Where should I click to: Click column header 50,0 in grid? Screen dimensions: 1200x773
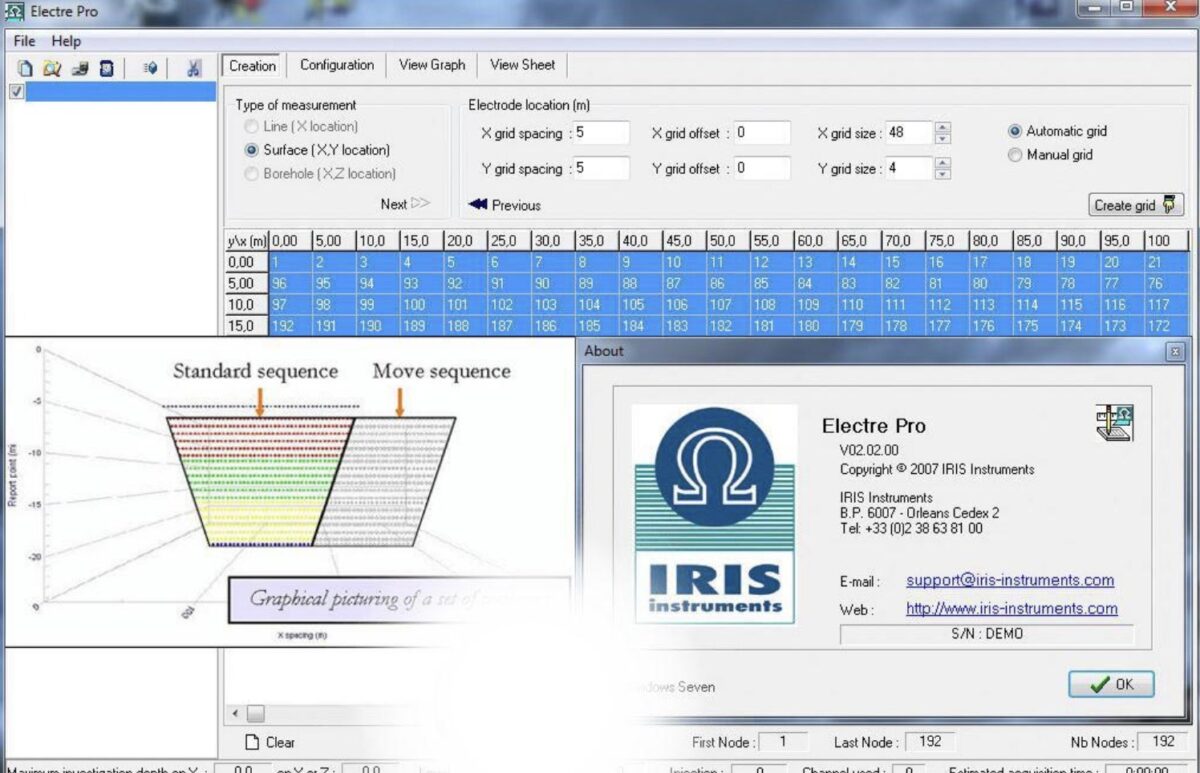coord(729,241)
